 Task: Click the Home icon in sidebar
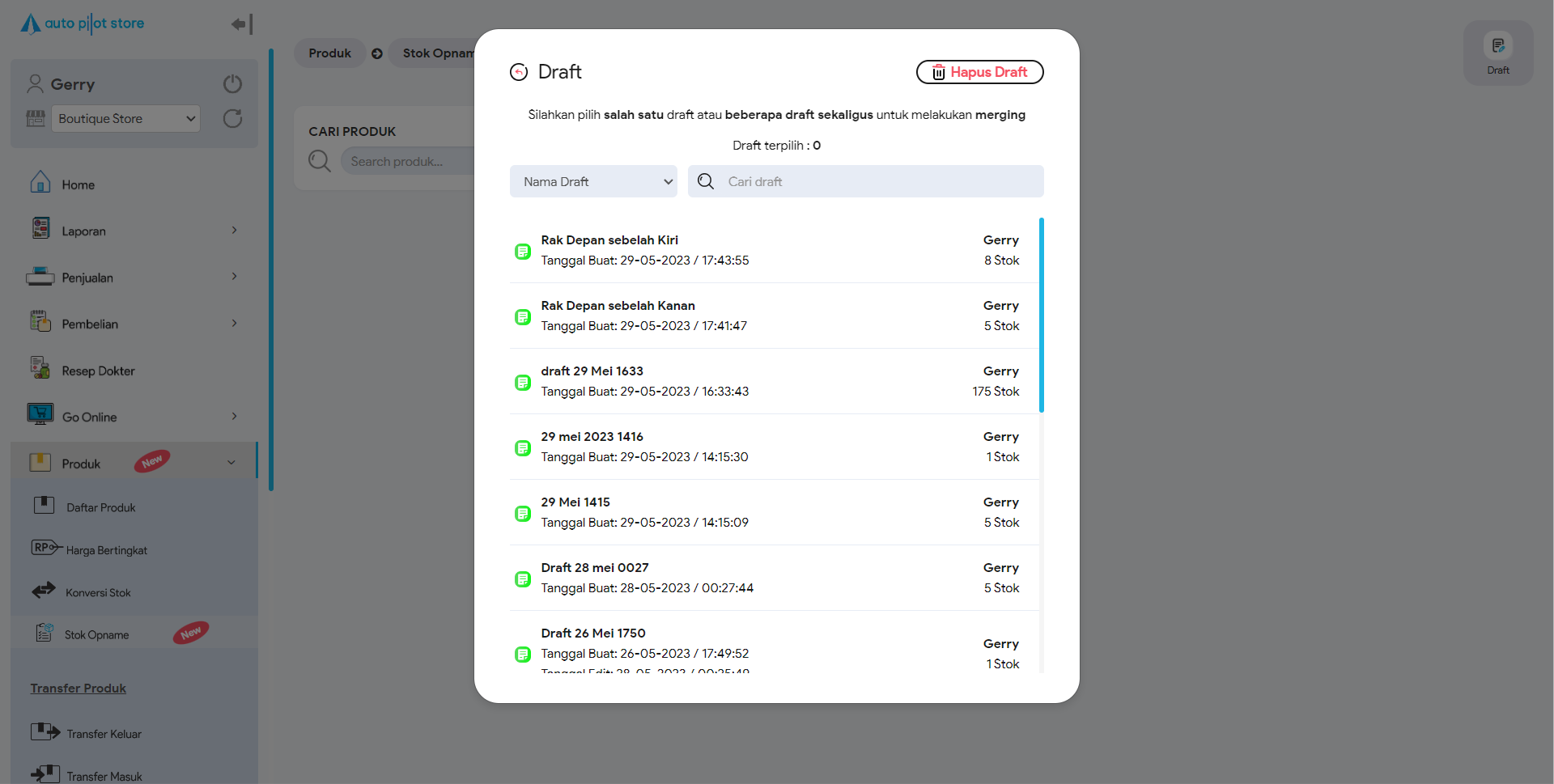[40, 183]
